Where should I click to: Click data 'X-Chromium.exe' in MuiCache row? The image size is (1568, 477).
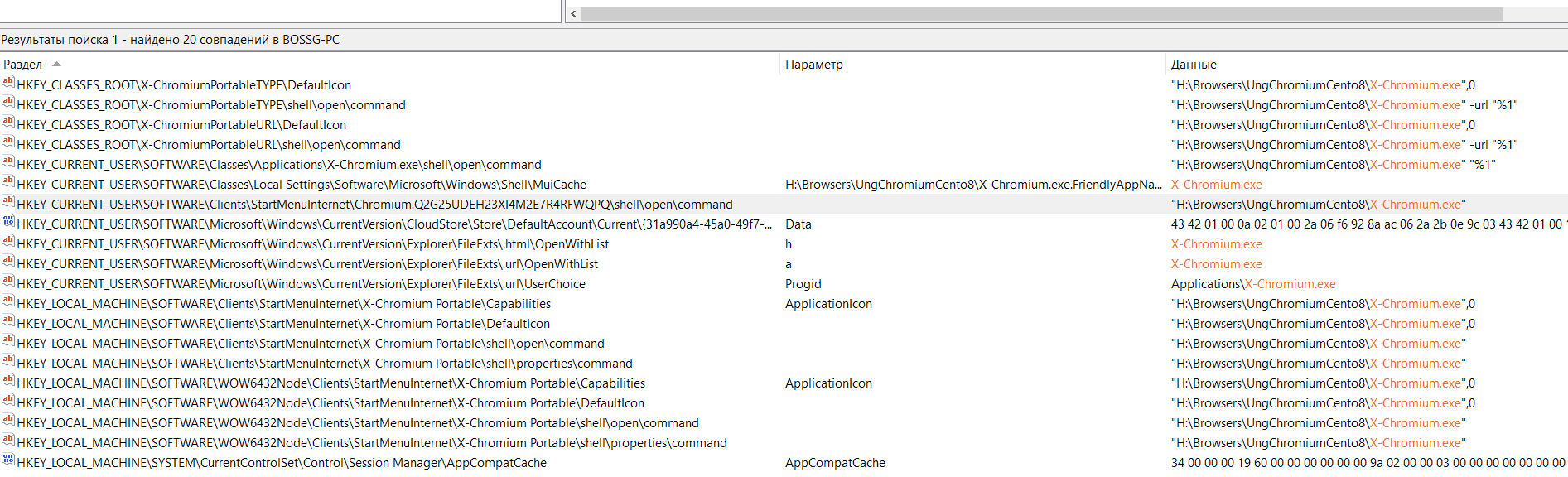(x=1217, y=185)
